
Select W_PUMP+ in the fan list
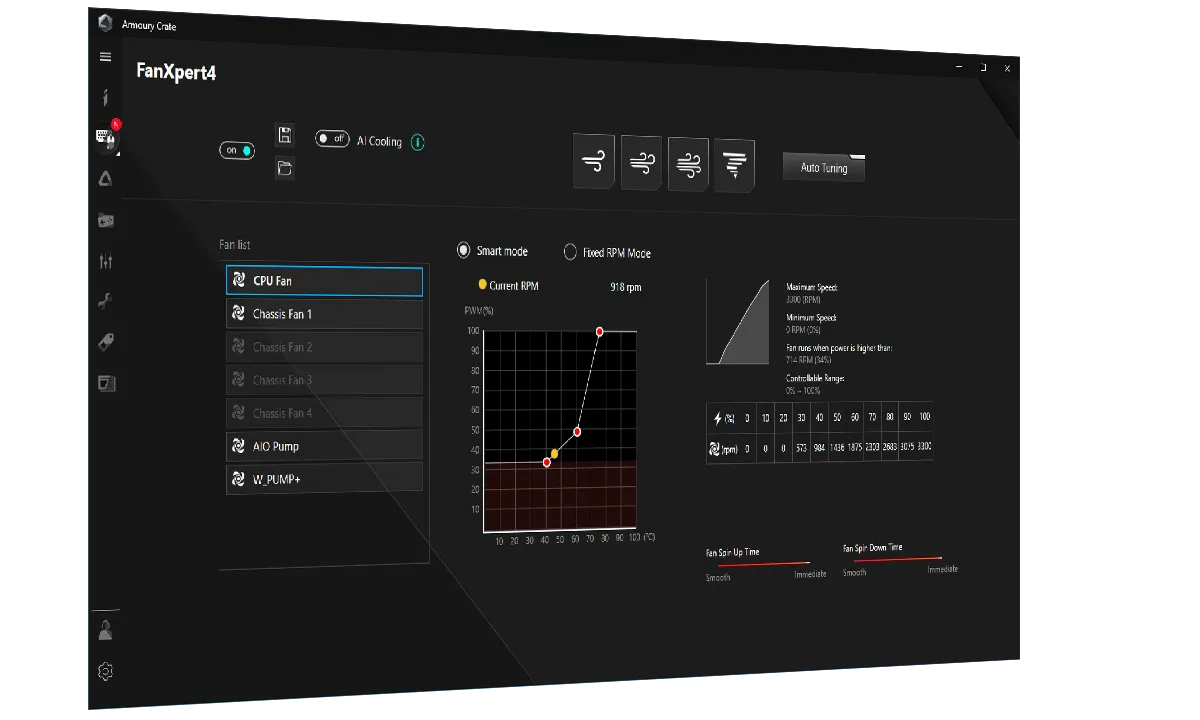point(324,479)
